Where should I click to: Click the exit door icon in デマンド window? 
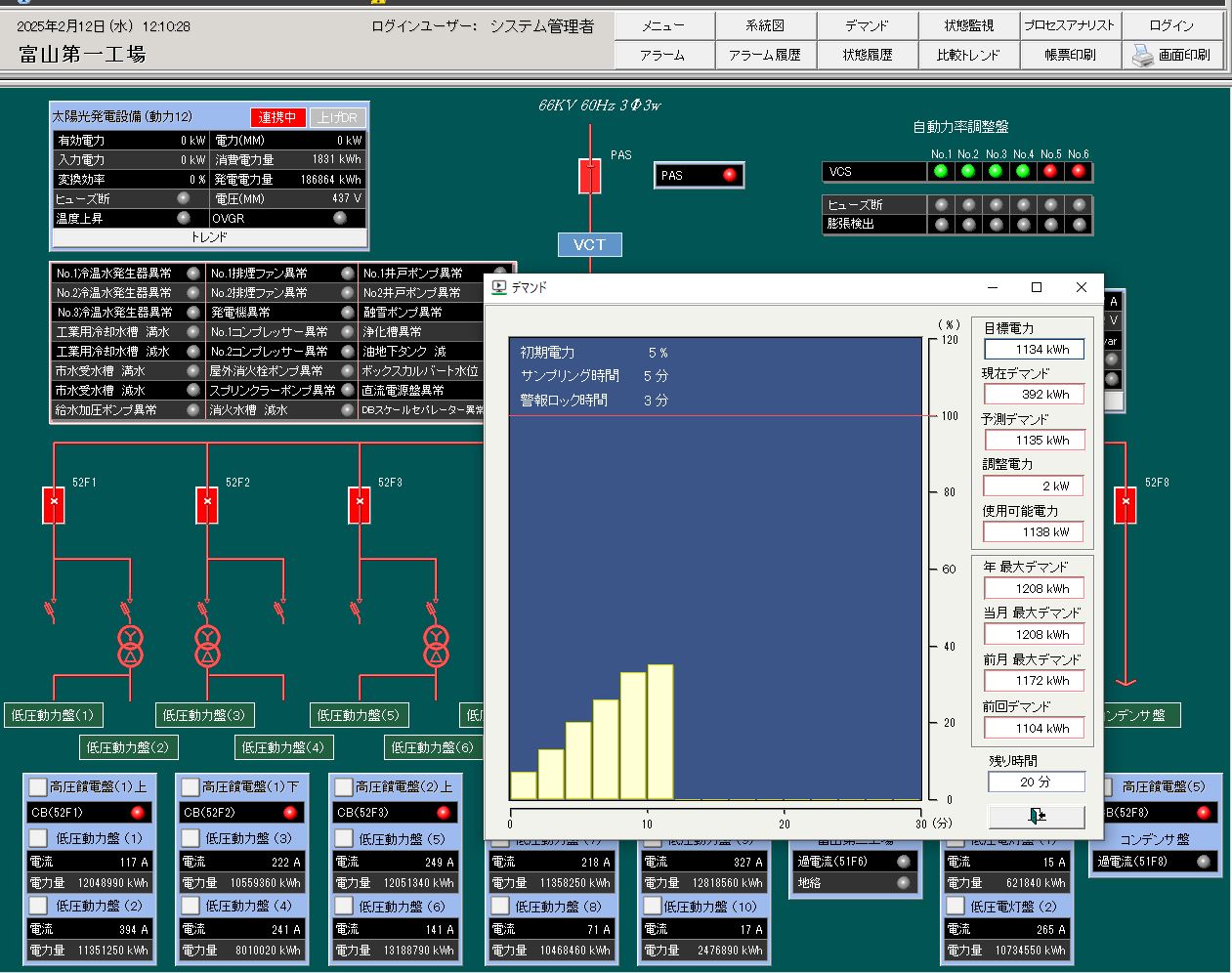click(x=1037, y=816)
